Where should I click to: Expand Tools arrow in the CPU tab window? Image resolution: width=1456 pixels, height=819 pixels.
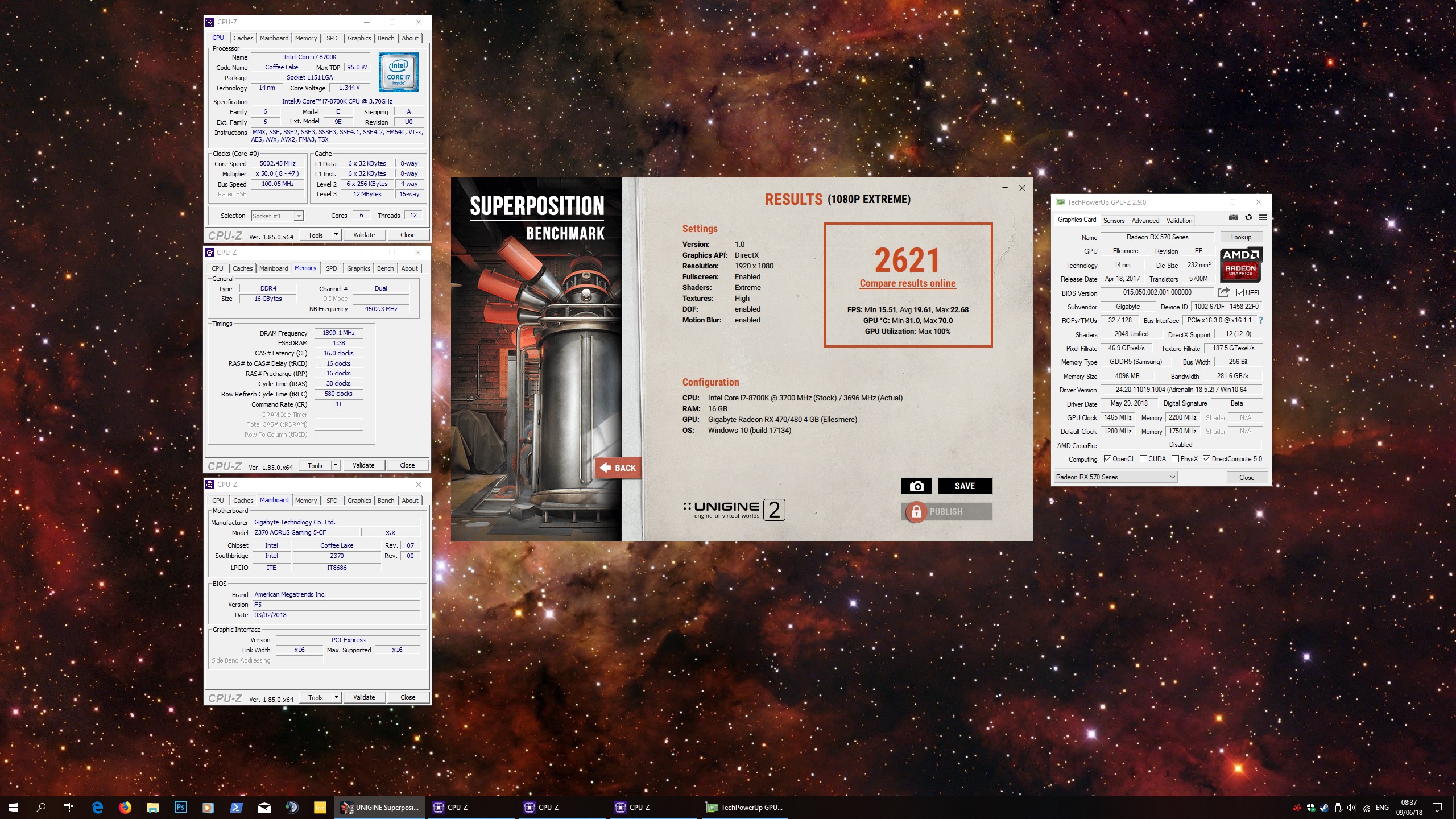336,235
